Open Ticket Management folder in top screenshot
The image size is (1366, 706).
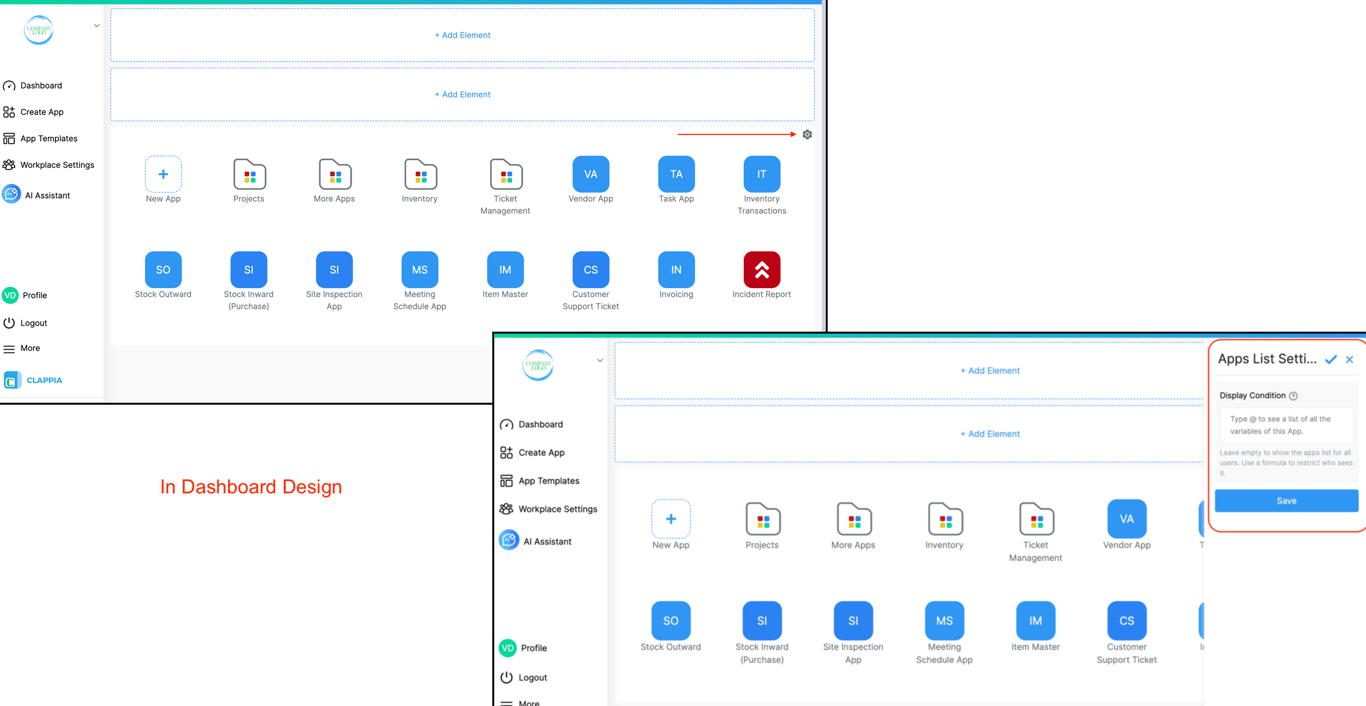click(x=505, y=174)
